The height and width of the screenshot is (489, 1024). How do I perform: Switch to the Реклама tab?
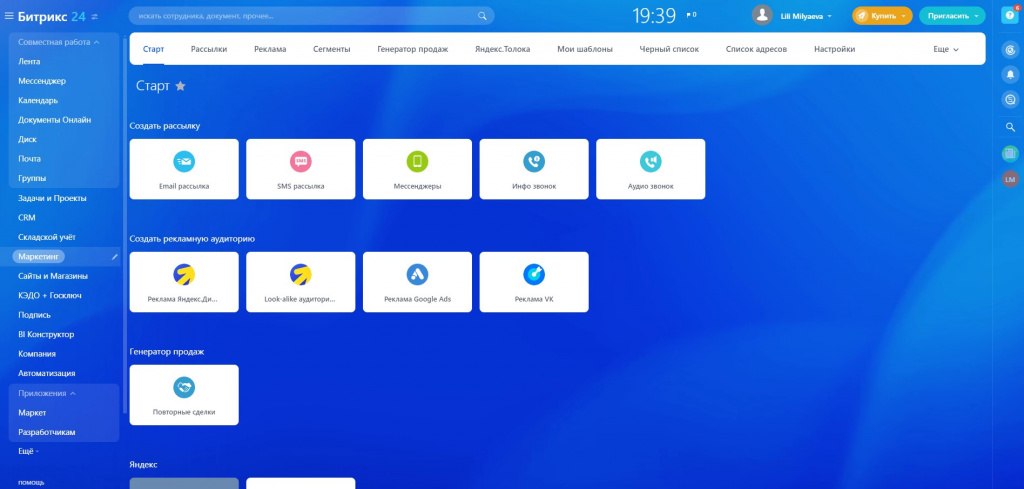coord(270,49)
